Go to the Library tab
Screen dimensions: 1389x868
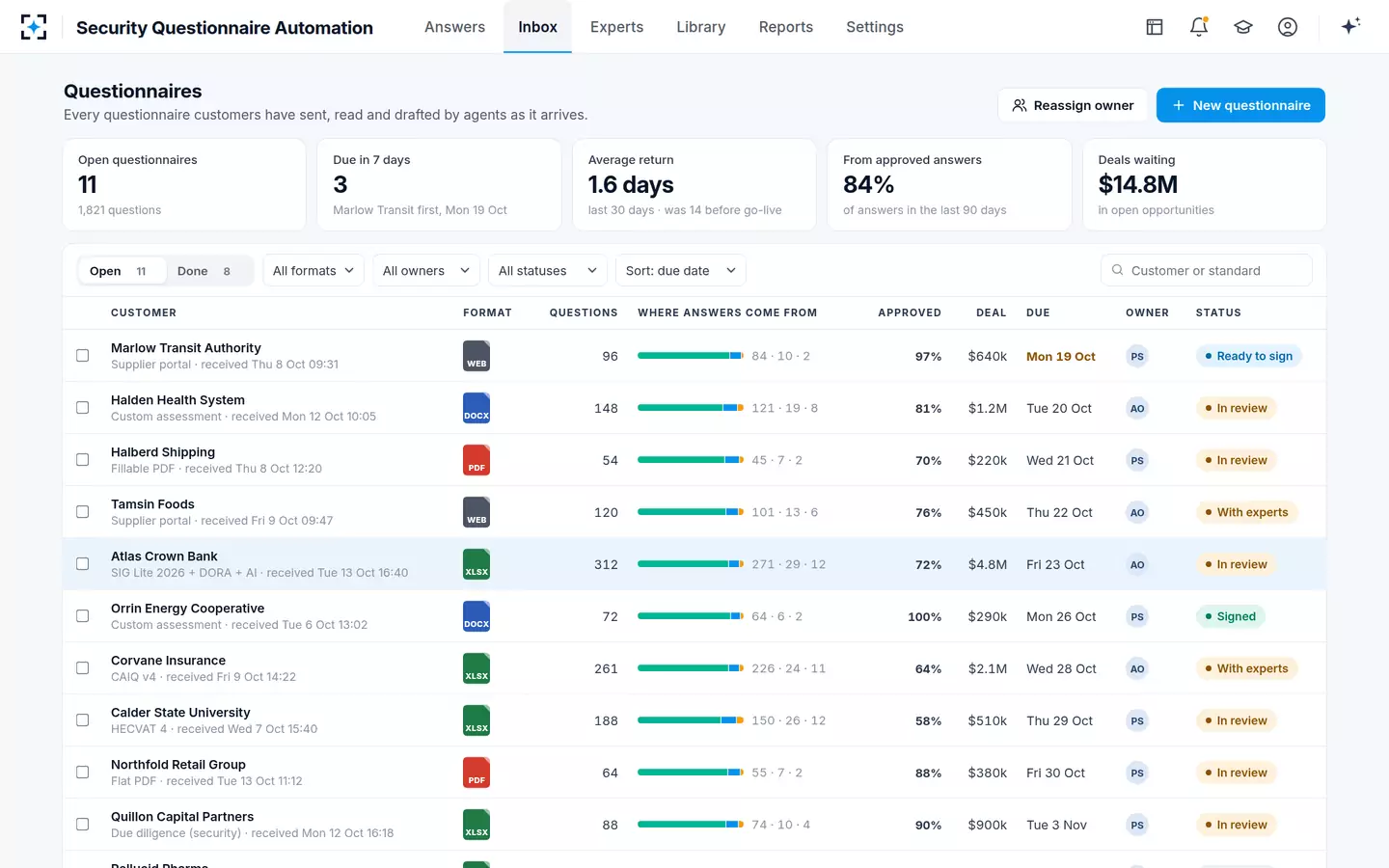pyautogui.click(x=701, y=27)
